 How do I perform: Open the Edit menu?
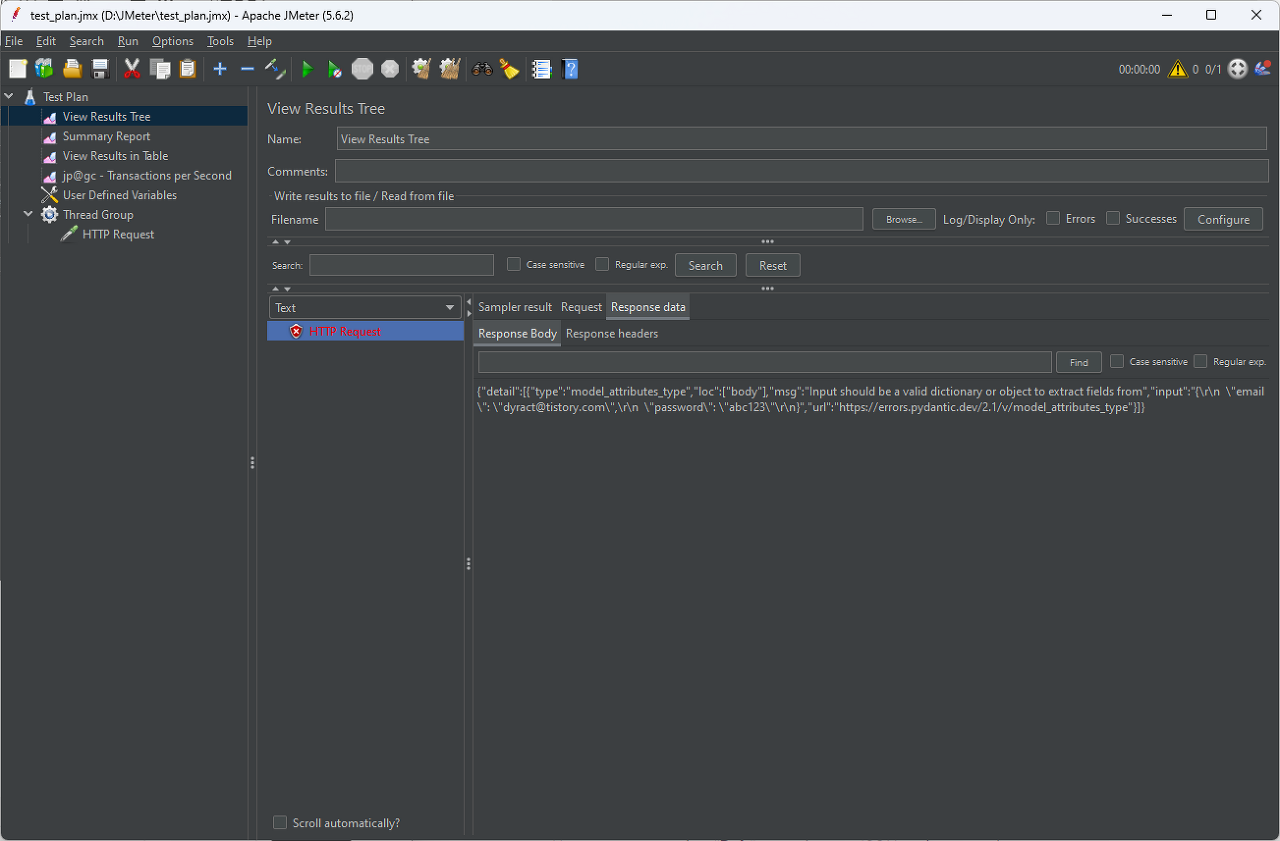coord(46,41)
